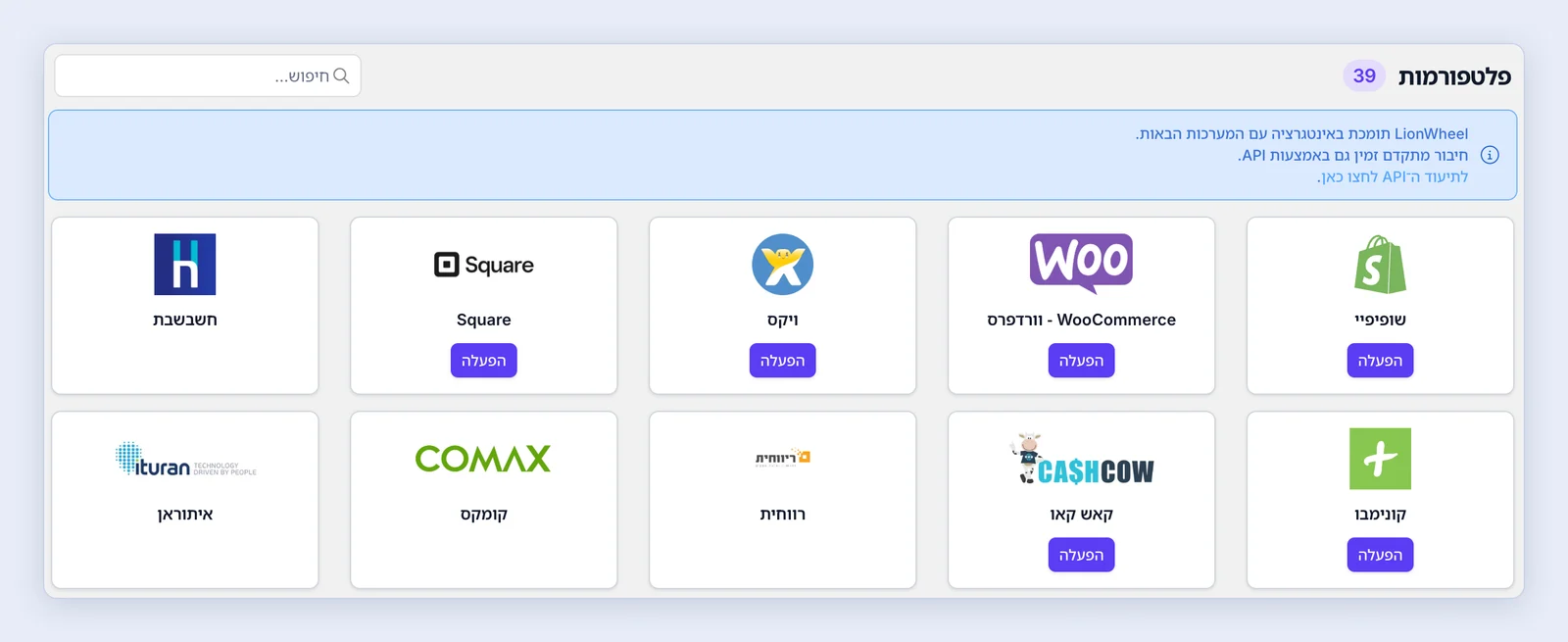The height and width of the screenshot is (642, 1568).
Task: Click the Ituran logo
Action: [x=185, y=459]
